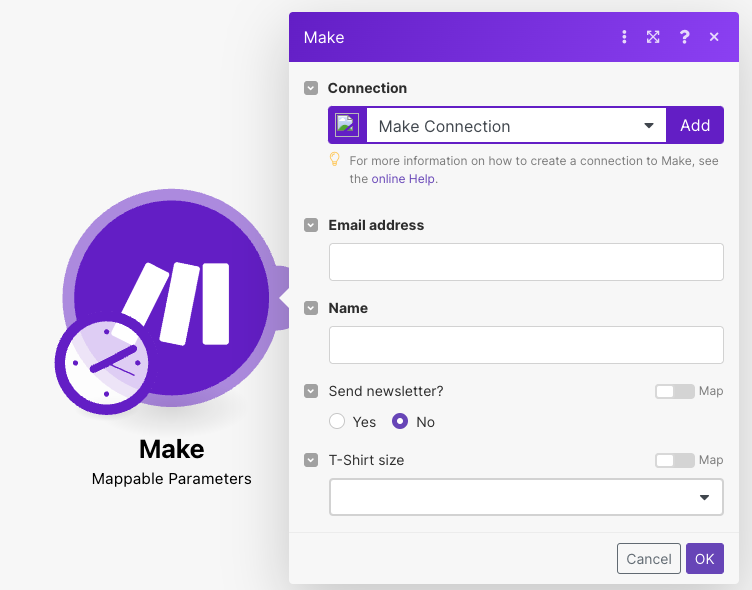
Task: Expand the Make dialog to full screen
Action: coord(653,37)
